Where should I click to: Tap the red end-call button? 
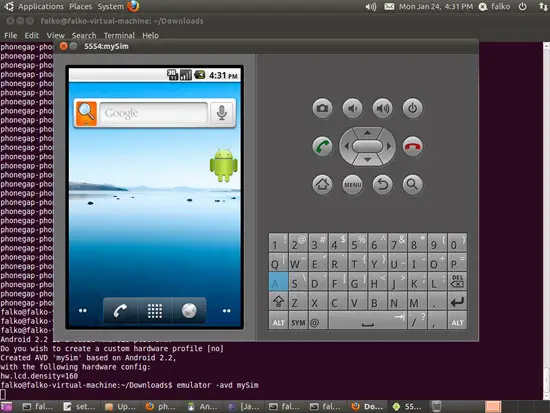click(412, 146)
